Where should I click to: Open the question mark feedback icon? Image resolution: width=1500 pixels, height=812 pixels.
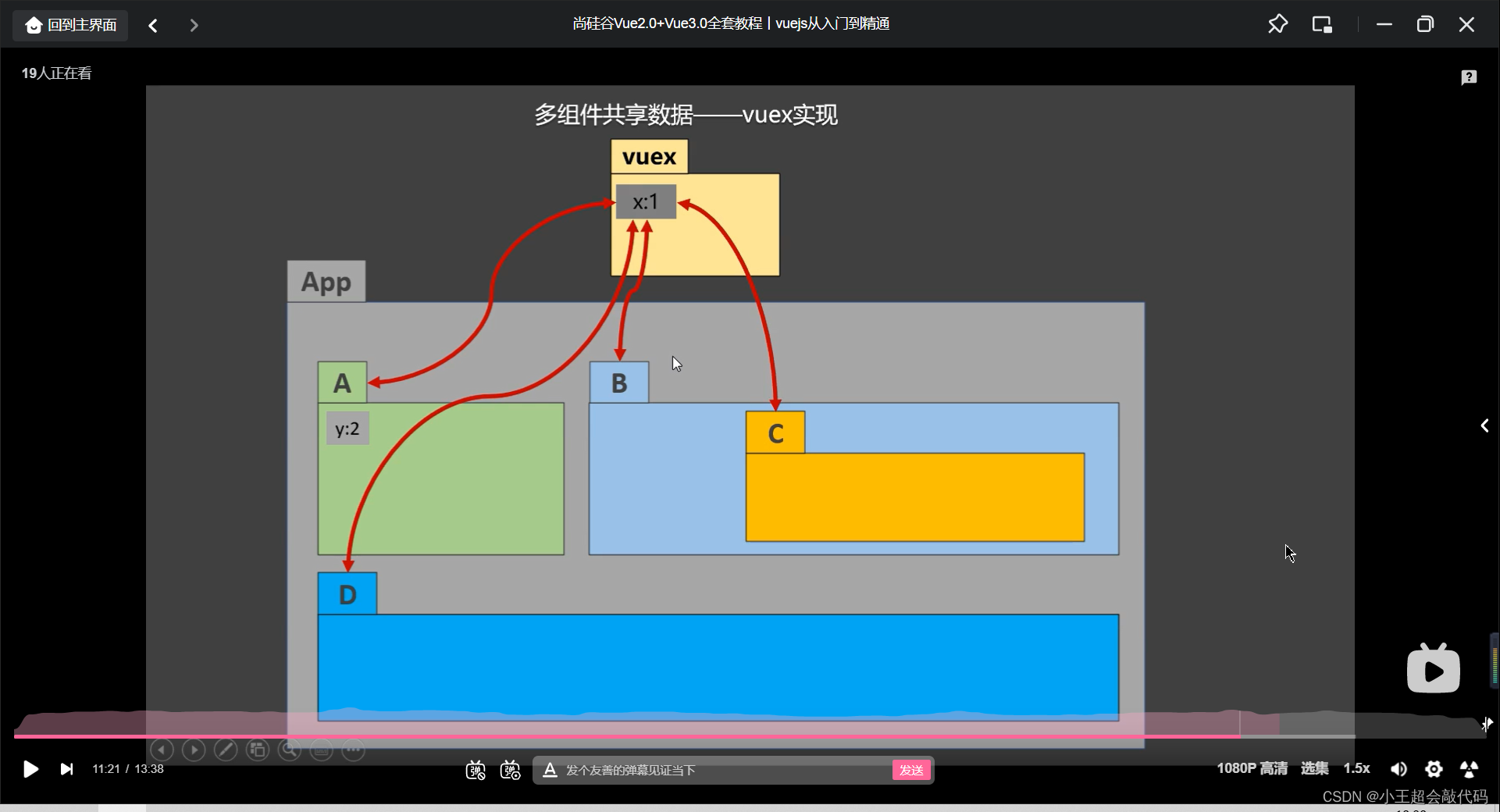coord(1469,77)
